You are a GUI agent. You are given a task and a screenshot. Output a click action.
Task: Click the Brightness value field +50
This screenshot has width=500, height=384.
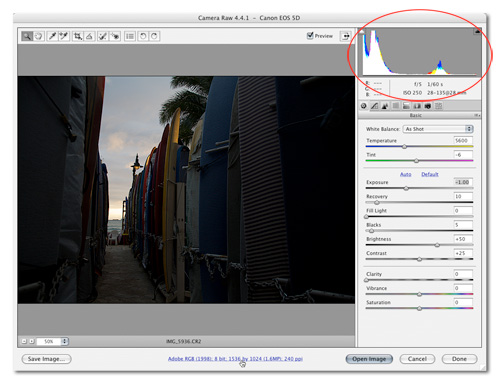[463, 239]
